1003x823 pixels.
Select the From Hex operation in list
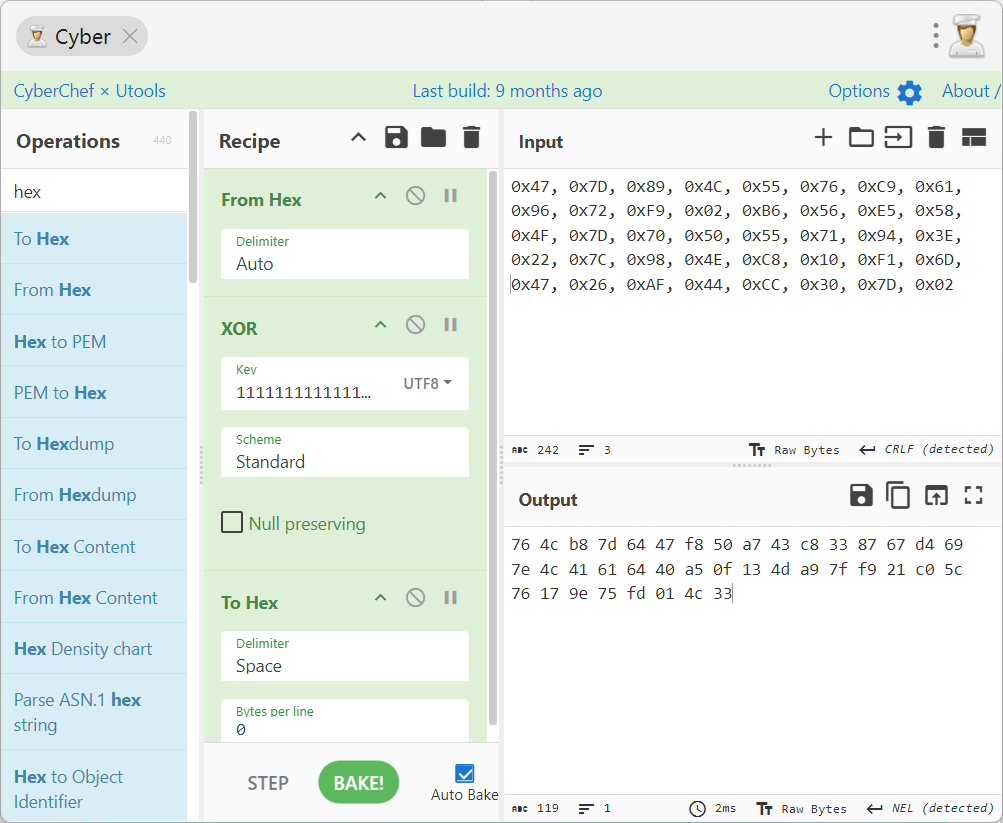tap(94, 290)
